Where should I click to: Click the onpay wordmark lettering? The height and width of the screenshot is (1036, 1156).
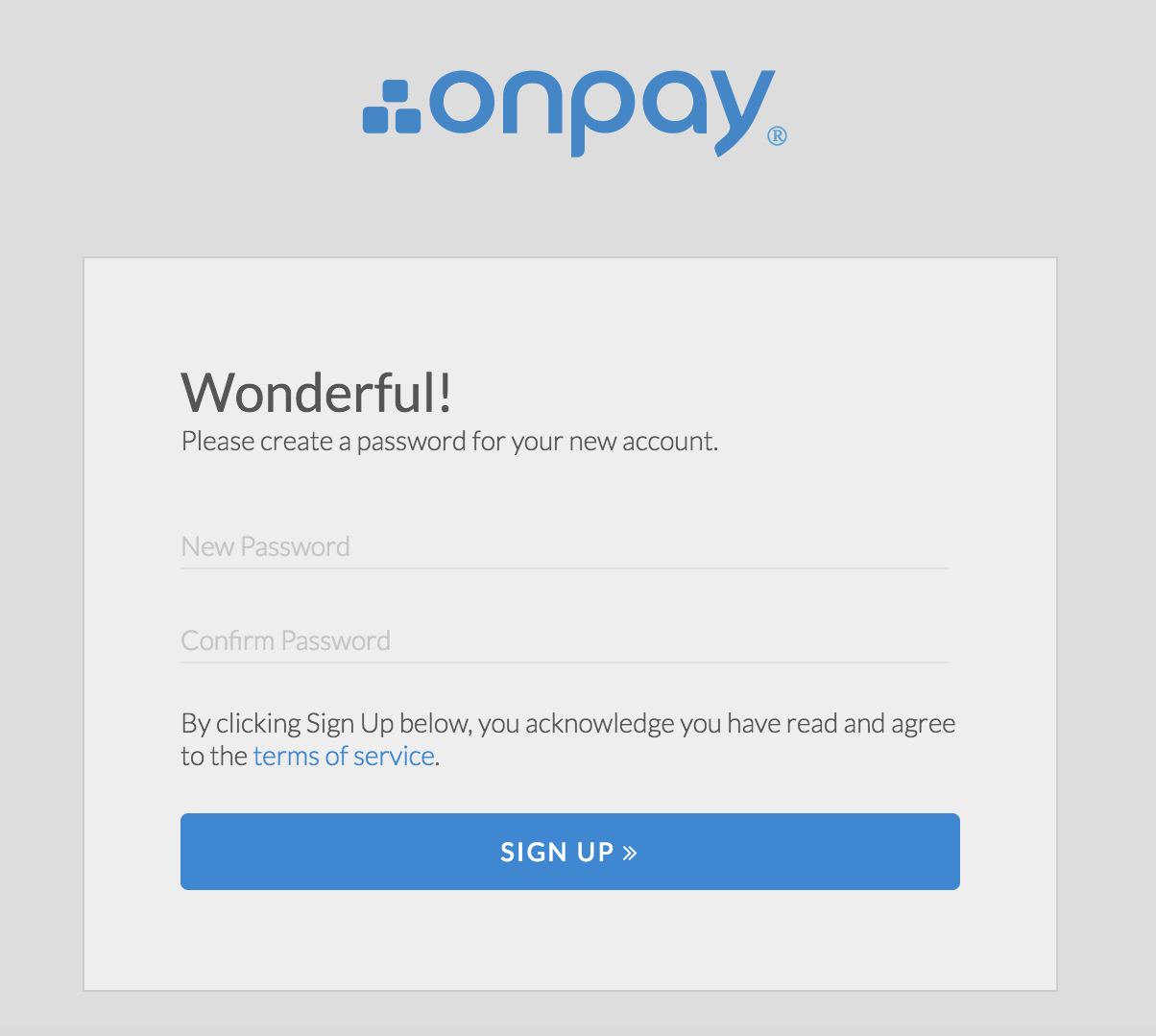(x=601, y=112)
